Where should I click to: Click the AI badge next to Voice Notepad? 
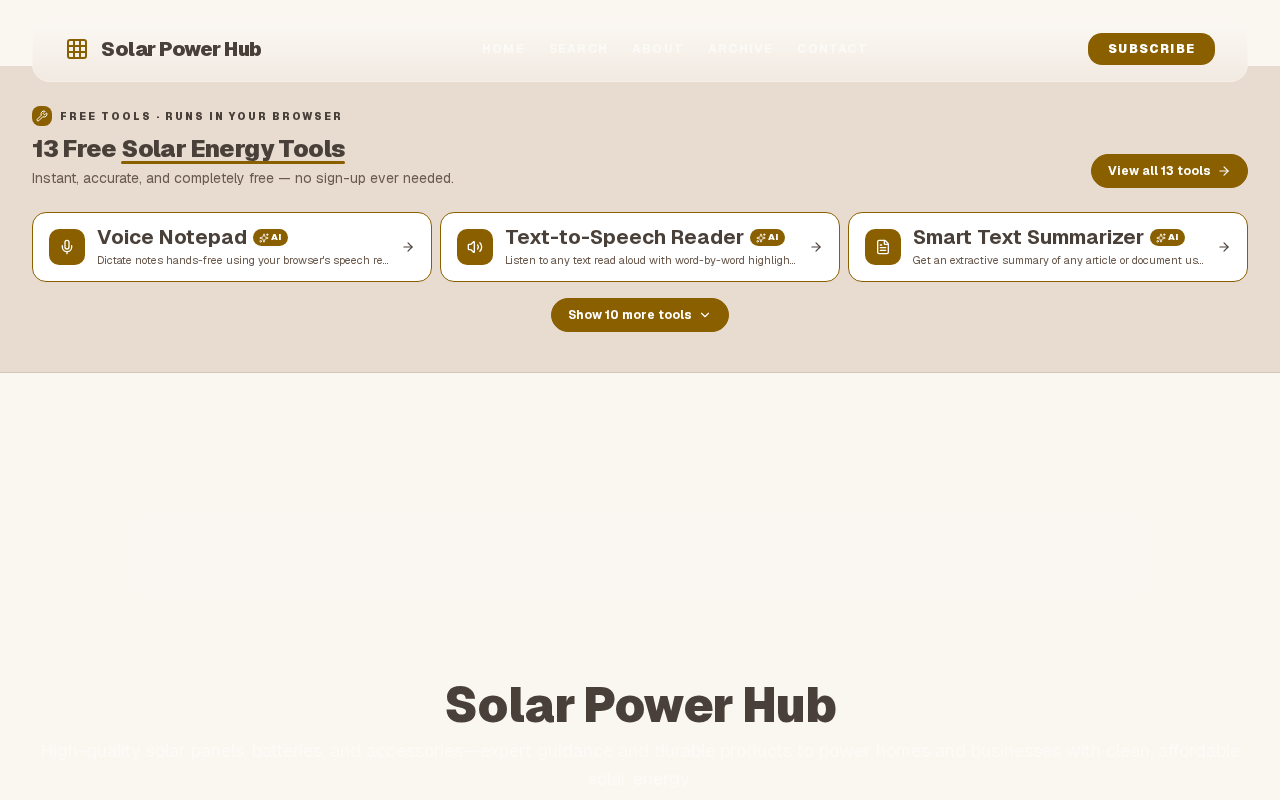click(x=270, y=237)
